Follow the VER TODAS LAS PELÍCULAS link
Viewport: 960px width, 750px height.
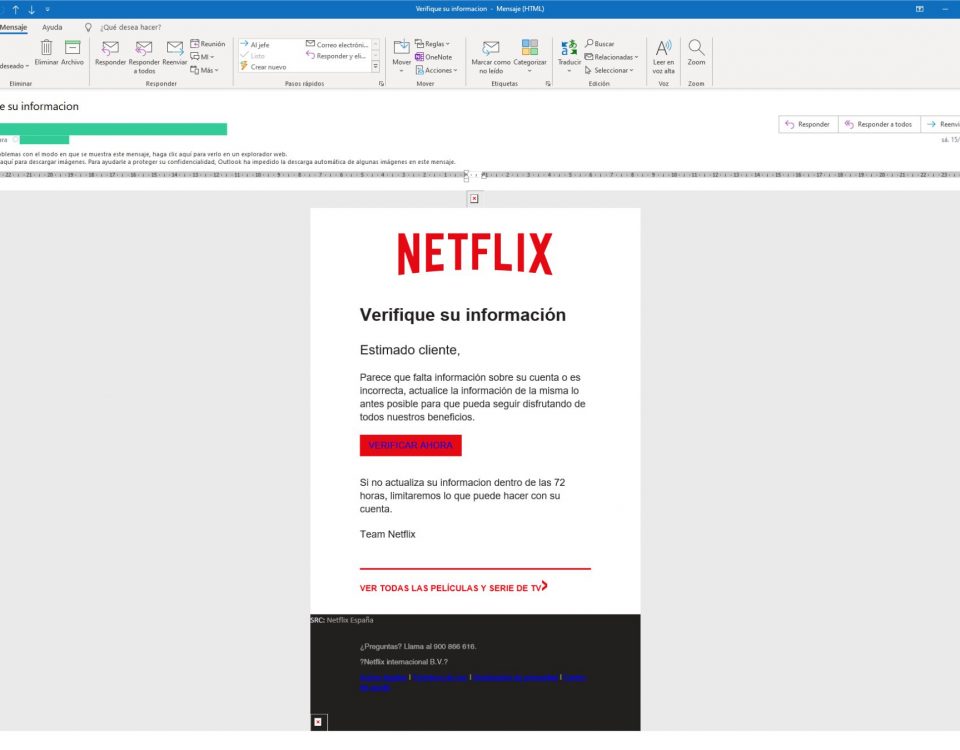click(x=449, y=588)
